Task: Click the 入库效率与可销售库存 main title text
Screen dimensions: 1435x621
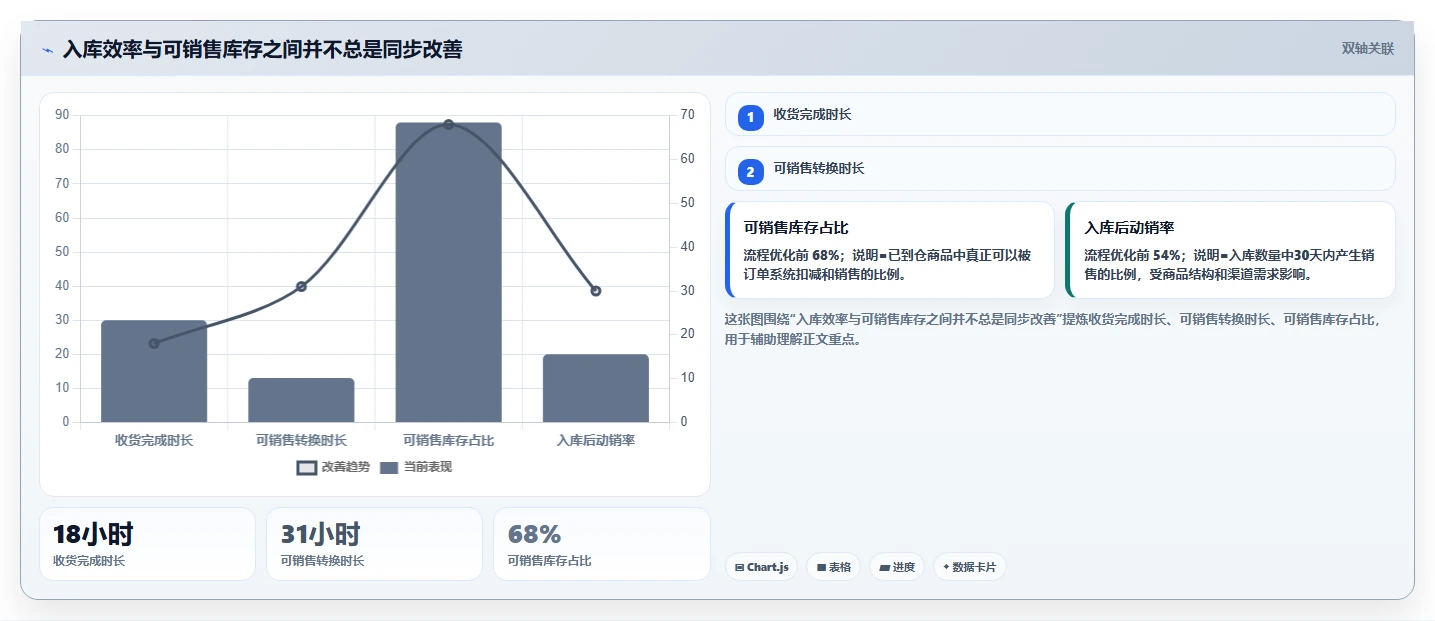Action: click(262, 50)
